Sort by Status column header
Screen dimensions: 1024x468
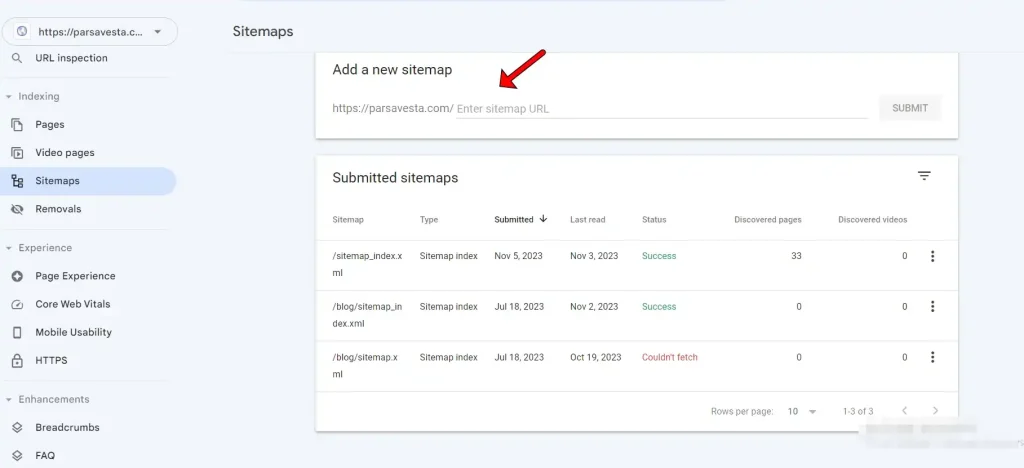click(x=654, y=220)
